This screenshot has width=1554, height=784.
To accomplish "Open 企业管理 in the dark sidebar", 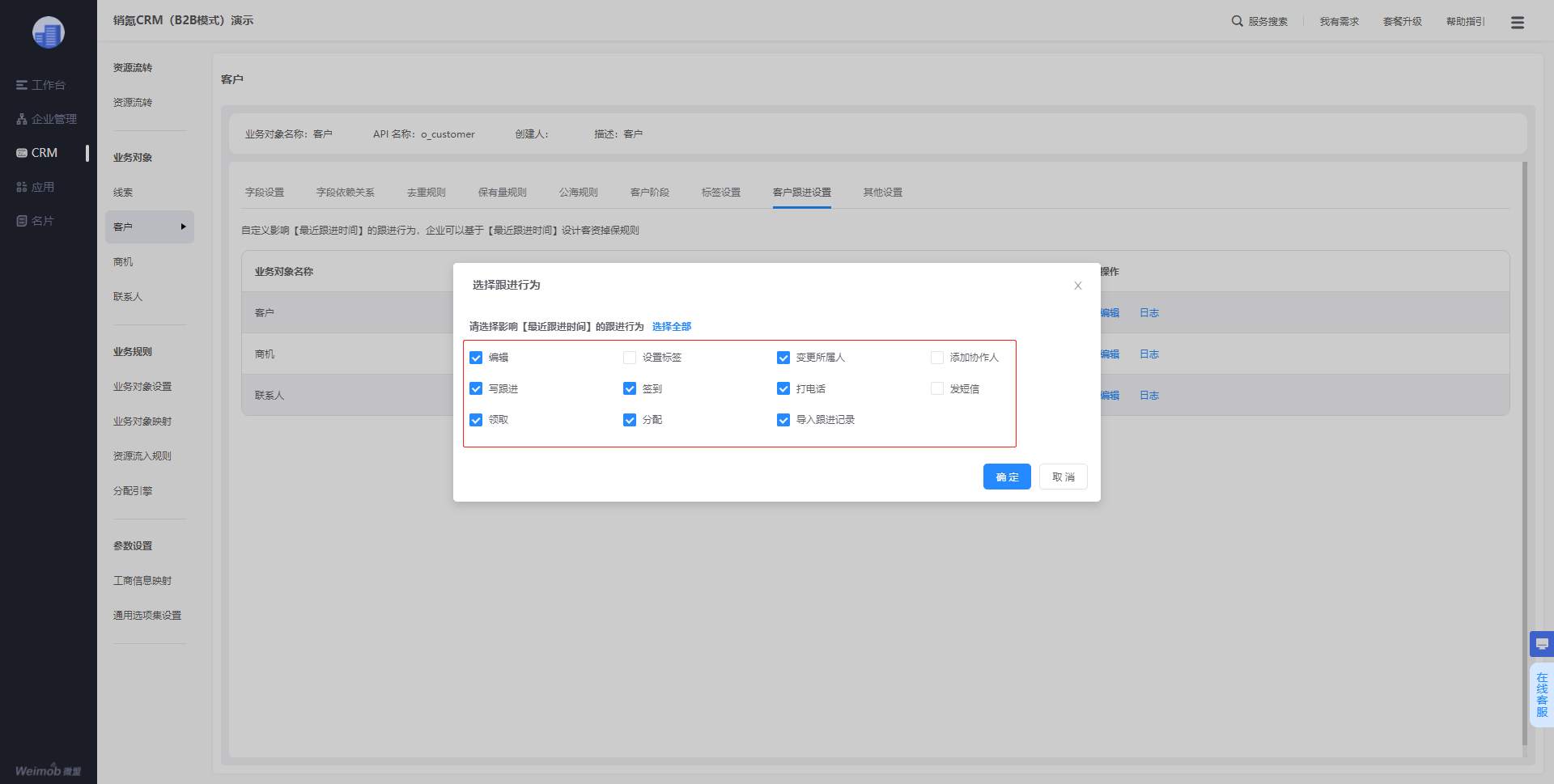I will (46, 119).
